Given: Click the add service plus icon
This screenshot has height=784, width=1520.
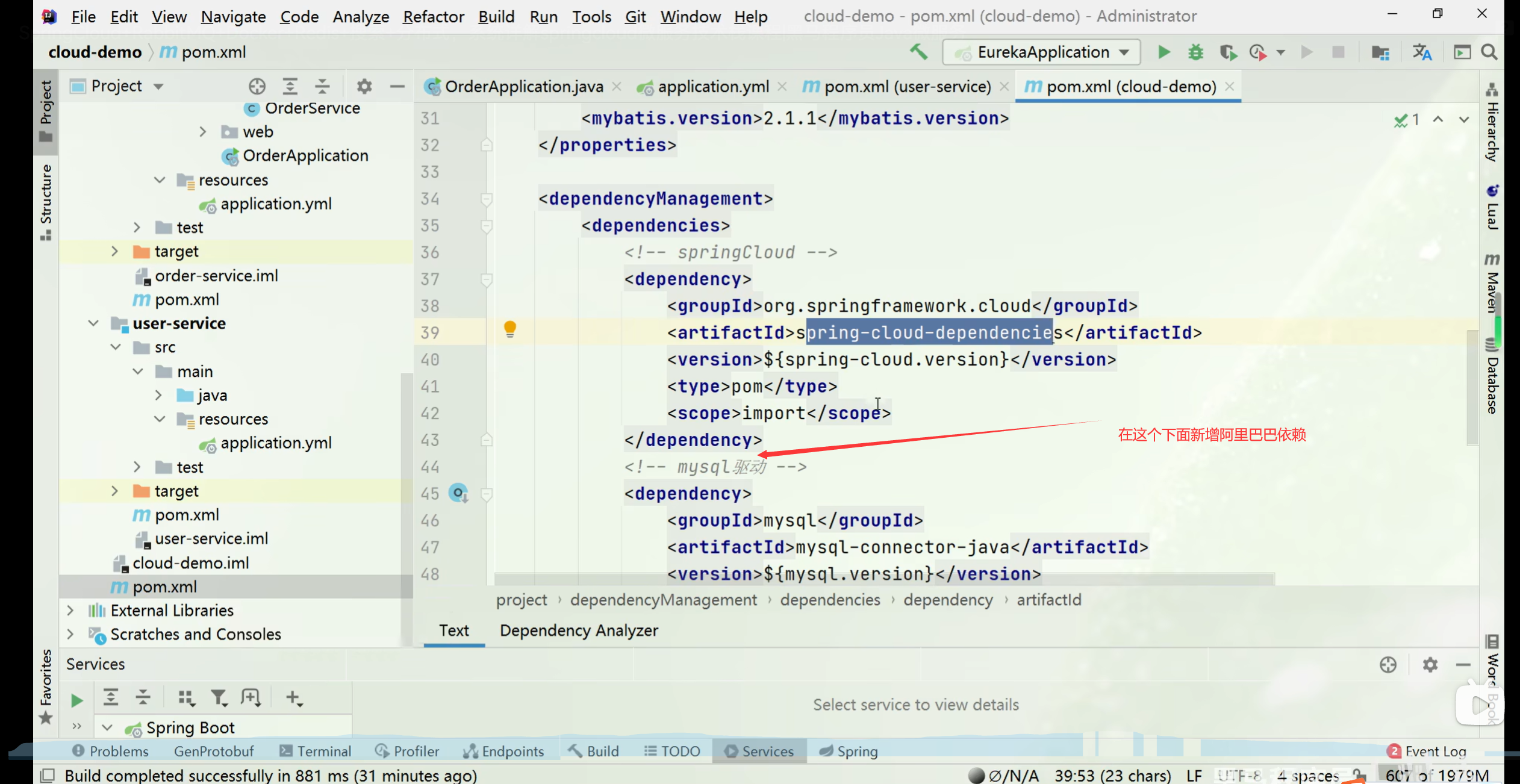Looking at the screenshot, I should click(293, 698).
